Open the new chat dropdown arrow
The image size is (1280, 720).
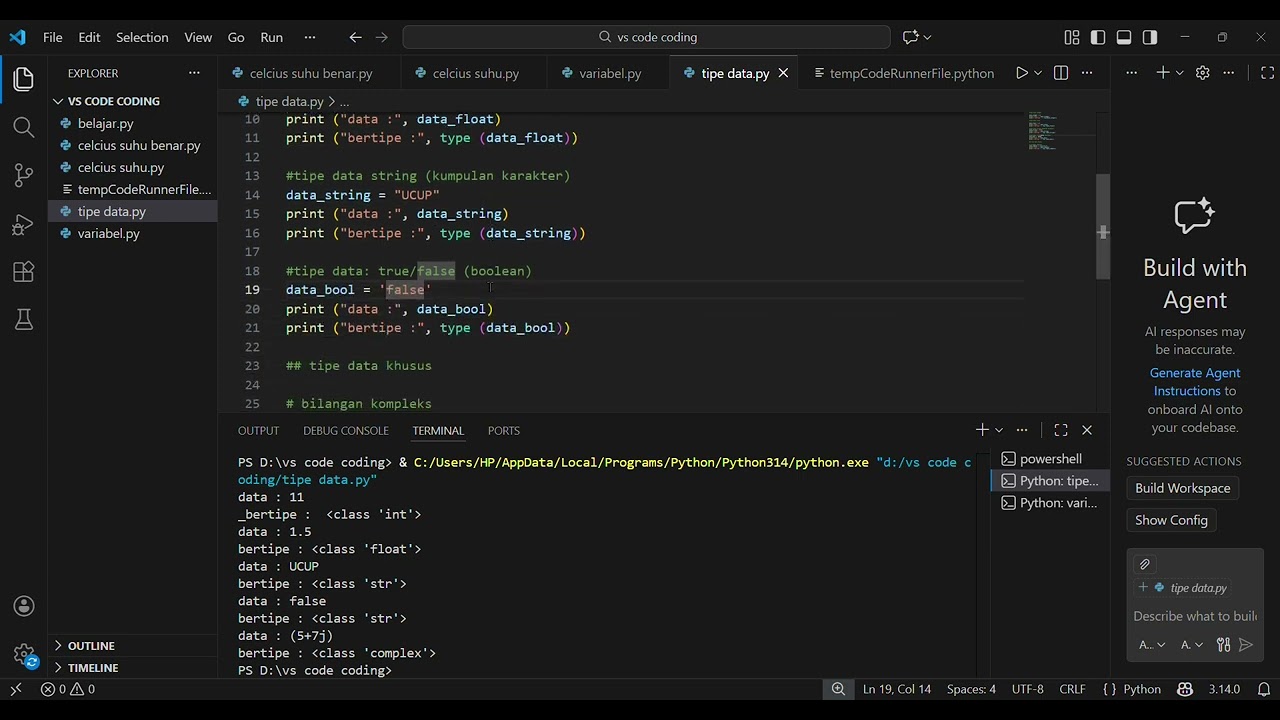point(1179,73)
